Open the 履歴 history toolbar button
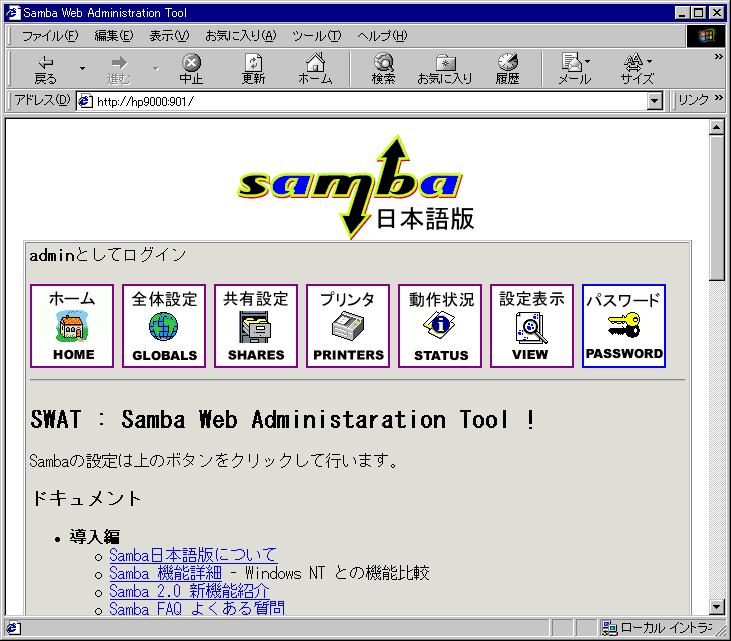 tap(507, 69)
